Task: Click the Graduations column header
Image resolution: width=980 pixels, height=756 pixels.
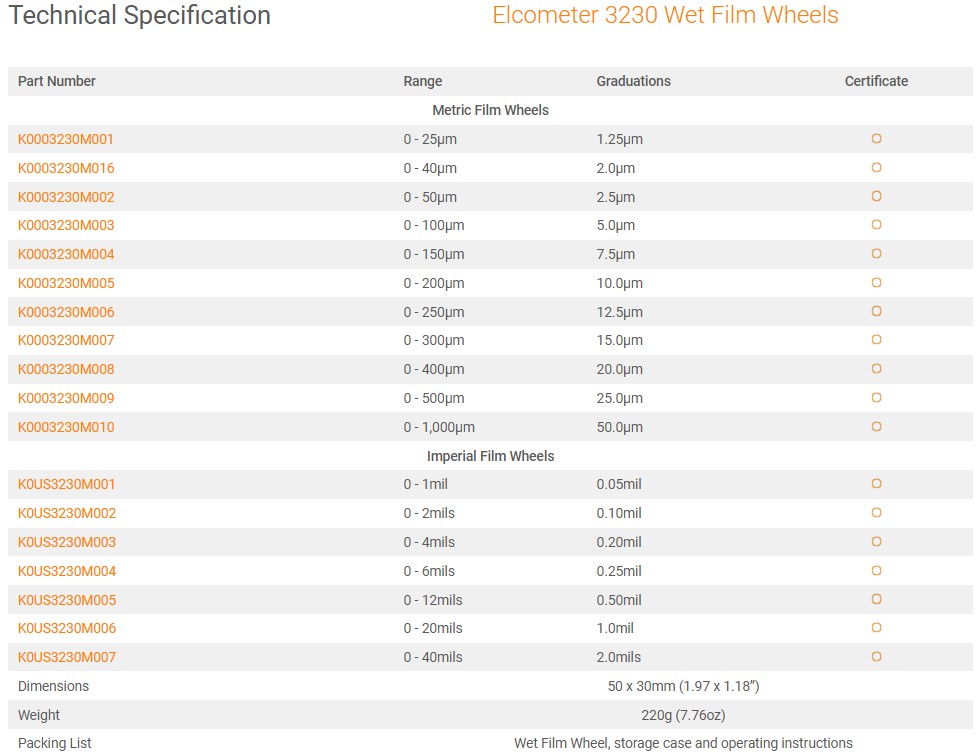Action: coord(633,81)
